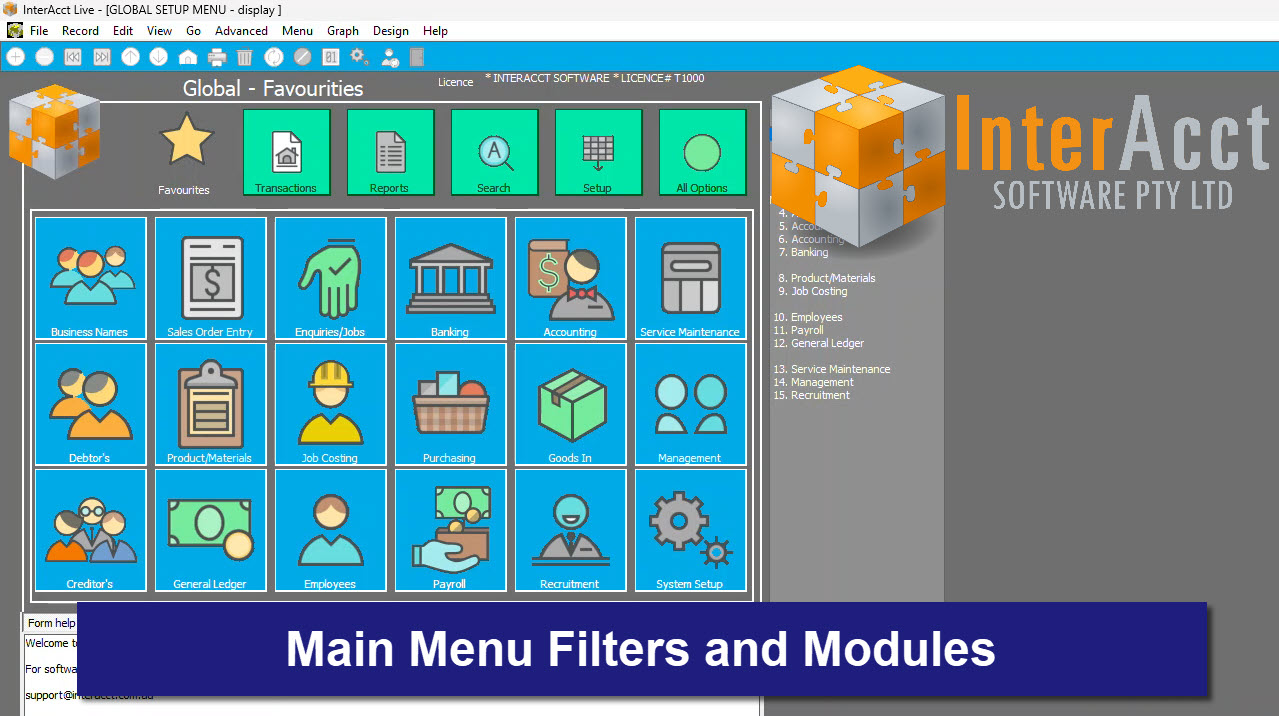Open the General Ledger module tile

tap(211, 530)
